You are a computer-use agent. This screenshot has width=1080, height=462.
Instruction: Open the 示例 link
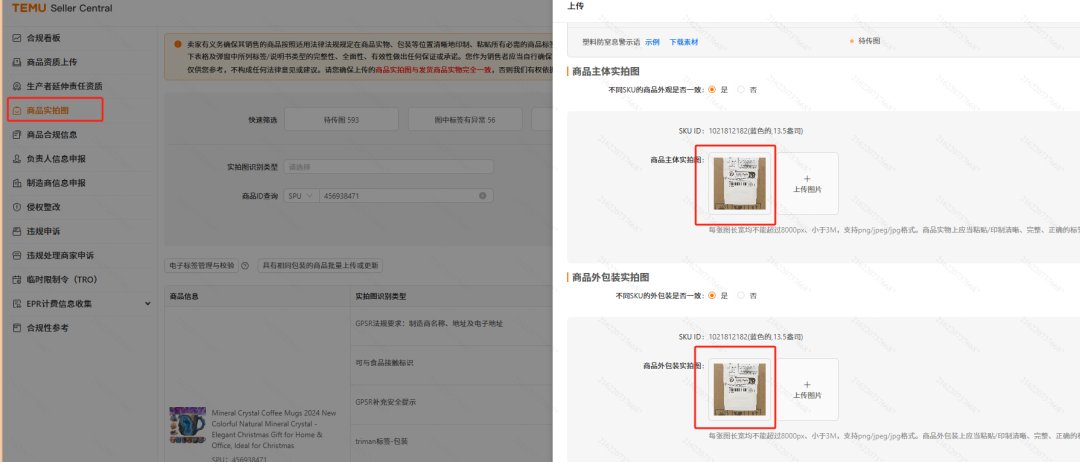pyautogui.click(x=652, y=41)
